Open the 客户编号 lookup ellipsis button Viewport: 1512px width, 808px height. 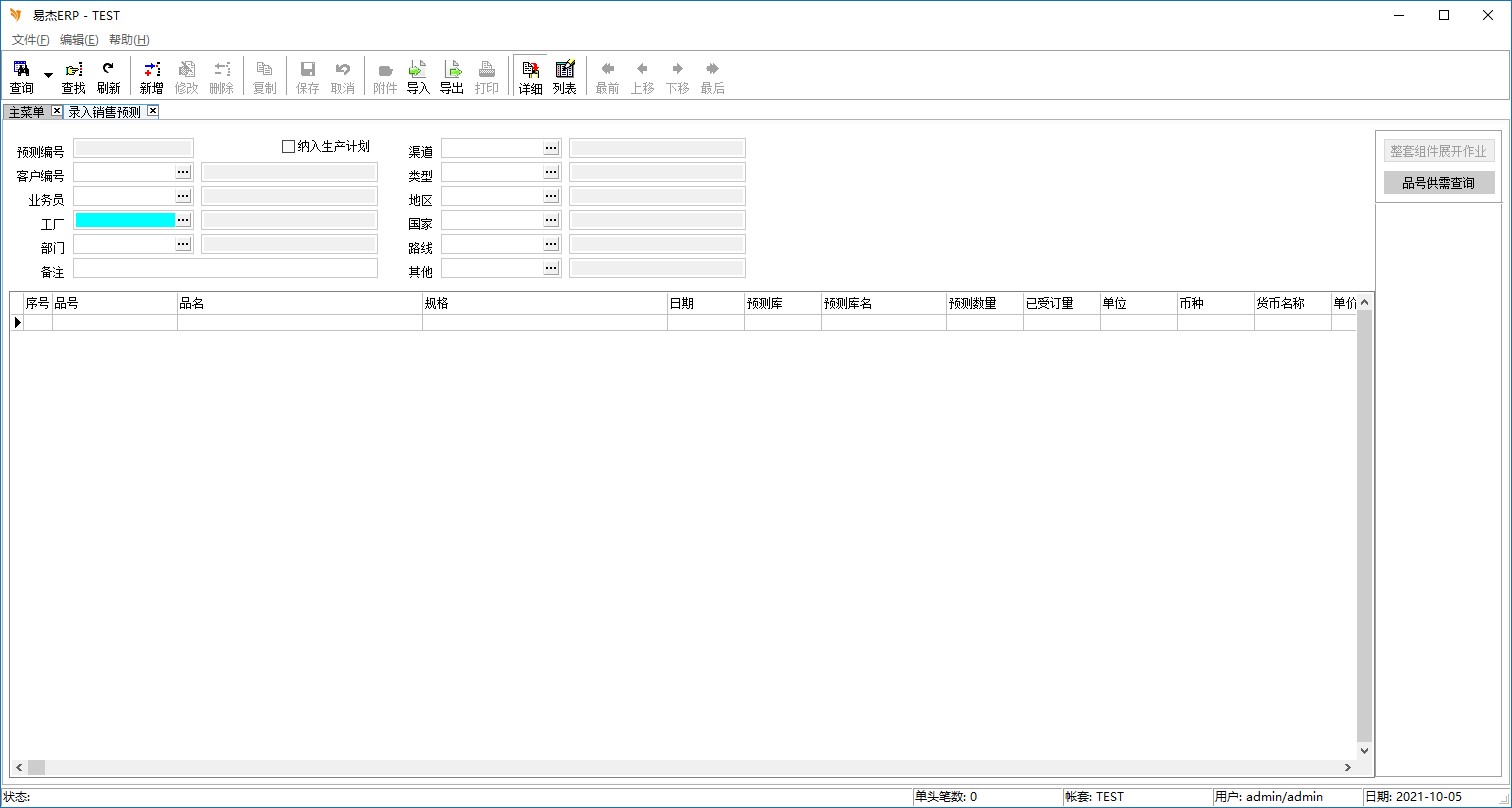point(183,172)
